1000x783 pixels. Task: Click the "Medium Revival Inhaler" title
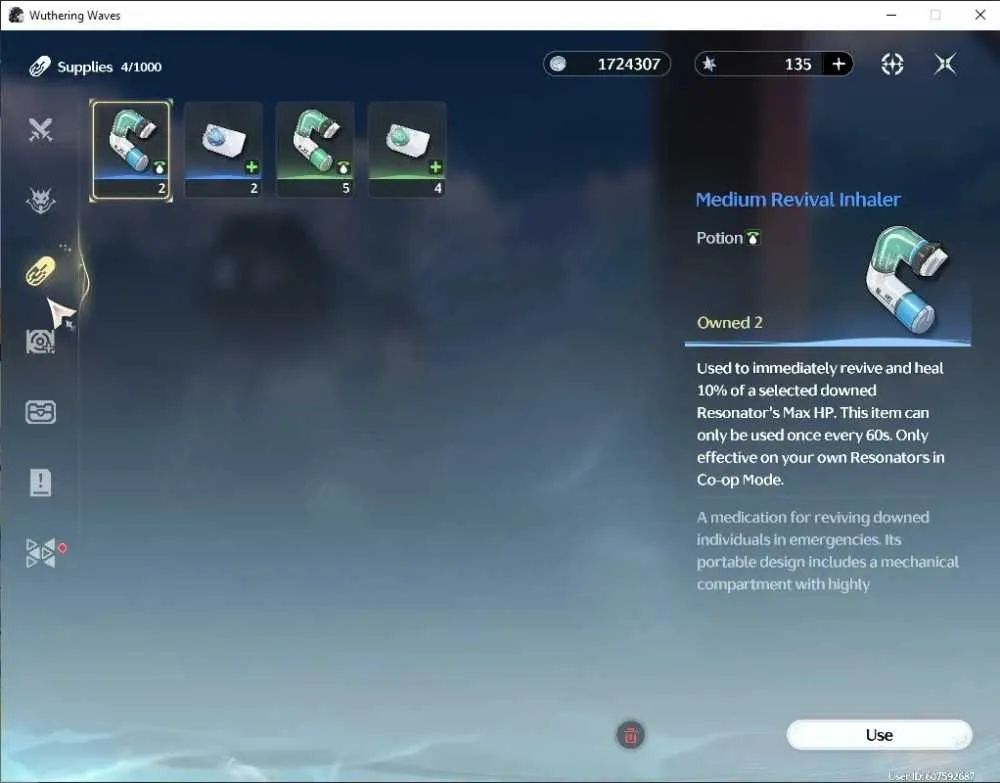798,200
